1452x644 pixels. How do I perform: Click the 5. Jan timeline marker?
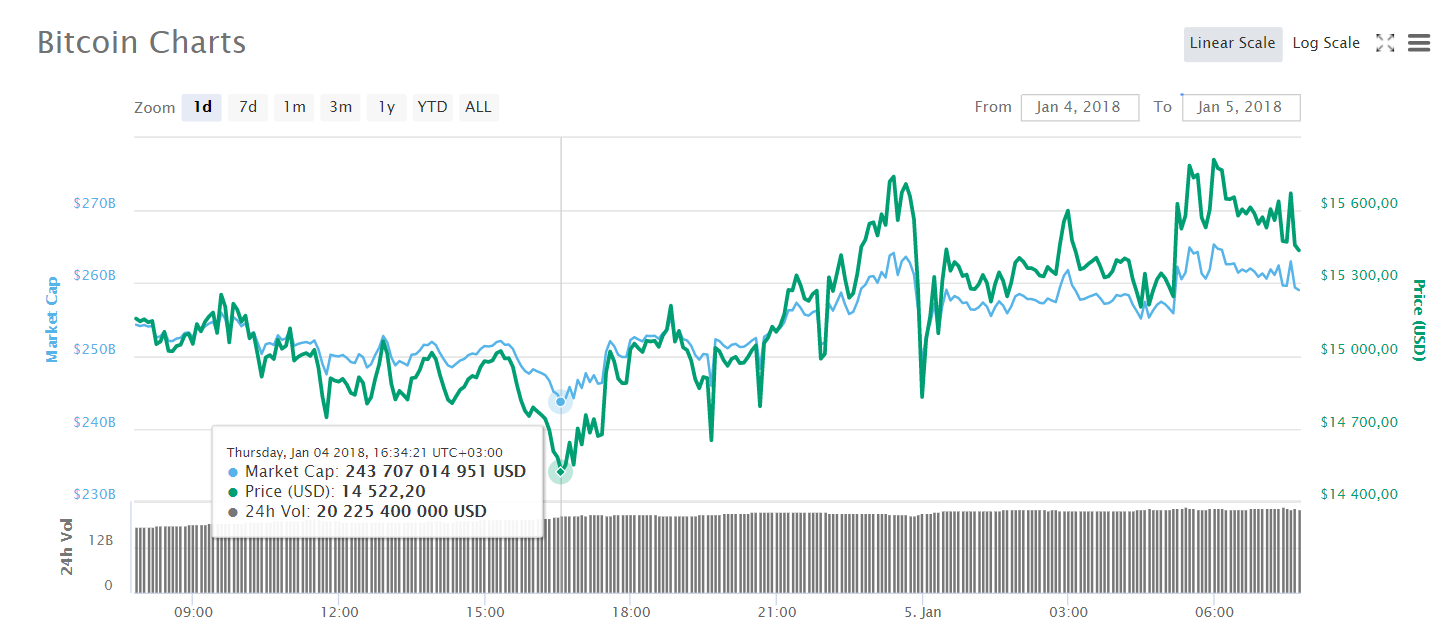coord(922,611)
